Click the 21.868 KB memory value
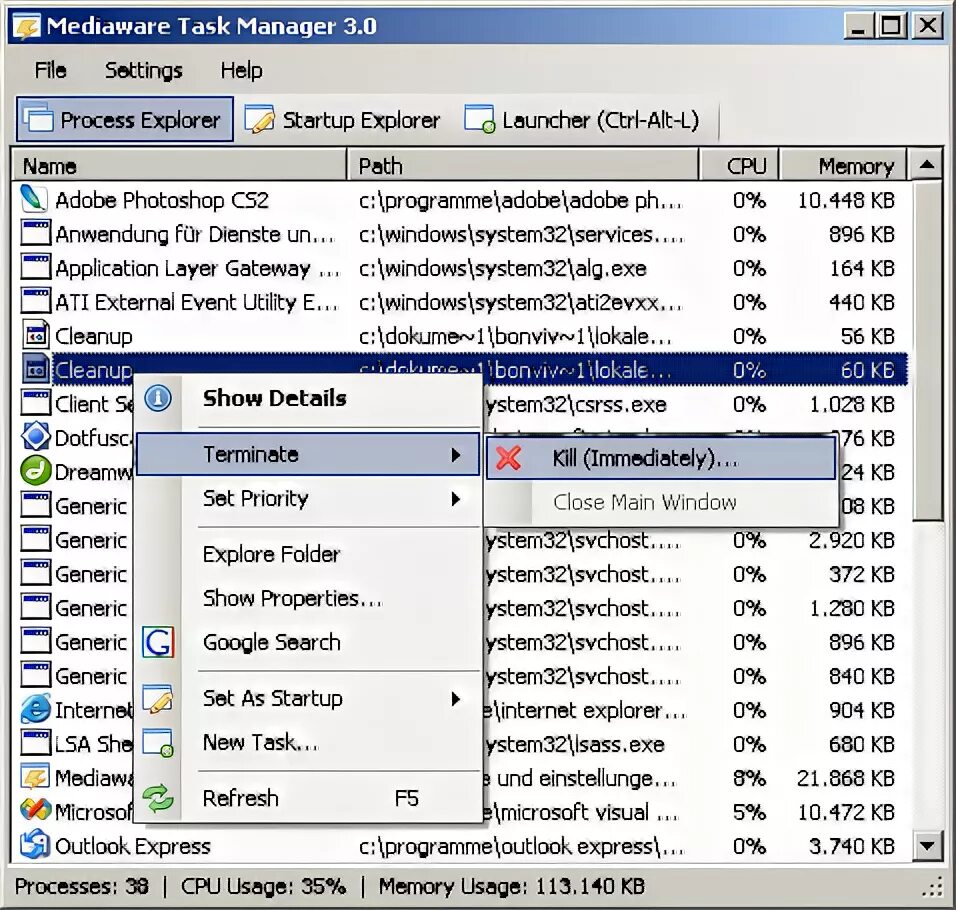This screenshot has height=910, width=956. pos(846,778)
